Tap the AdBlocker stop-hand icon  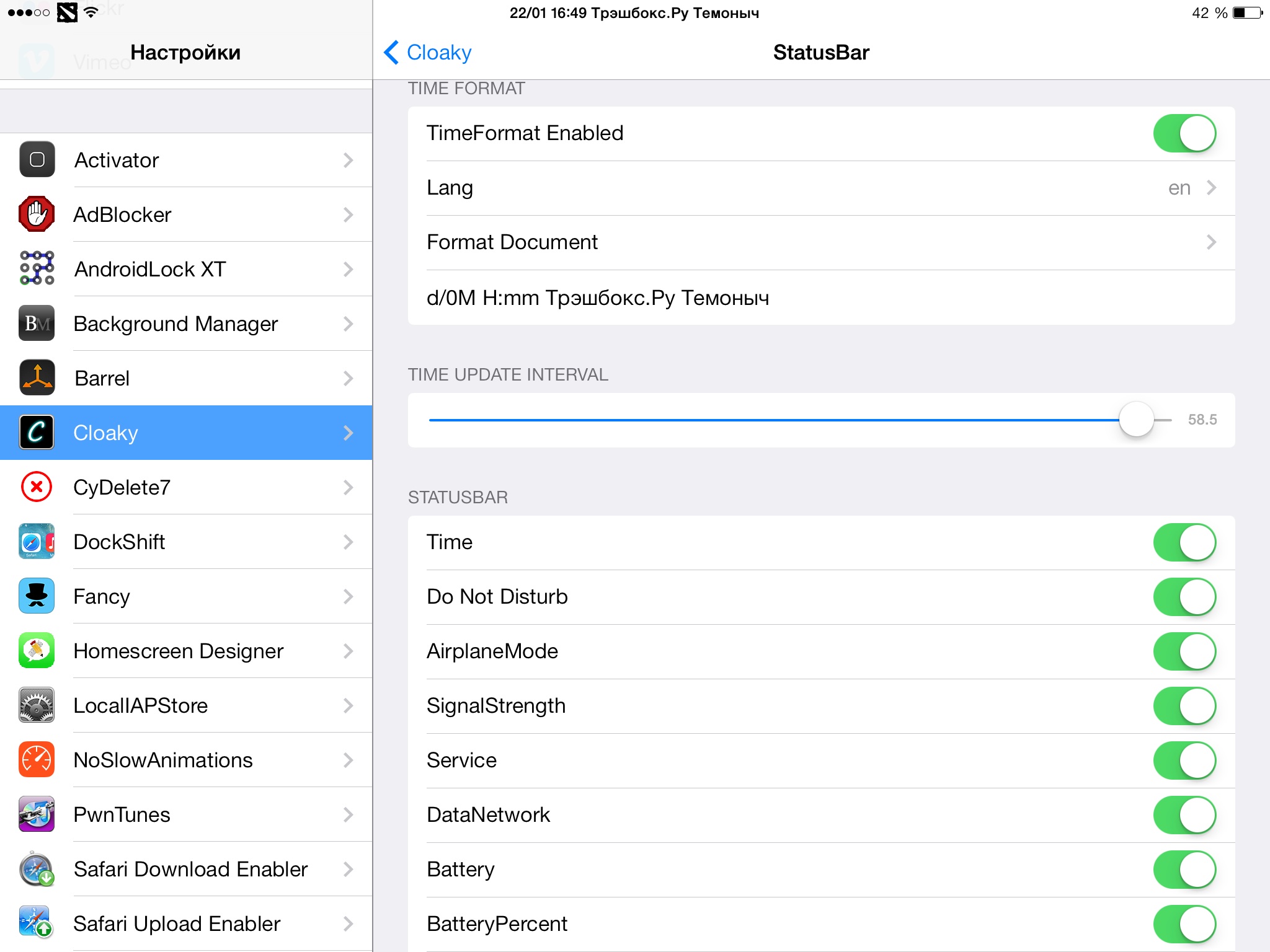(37, 214)
